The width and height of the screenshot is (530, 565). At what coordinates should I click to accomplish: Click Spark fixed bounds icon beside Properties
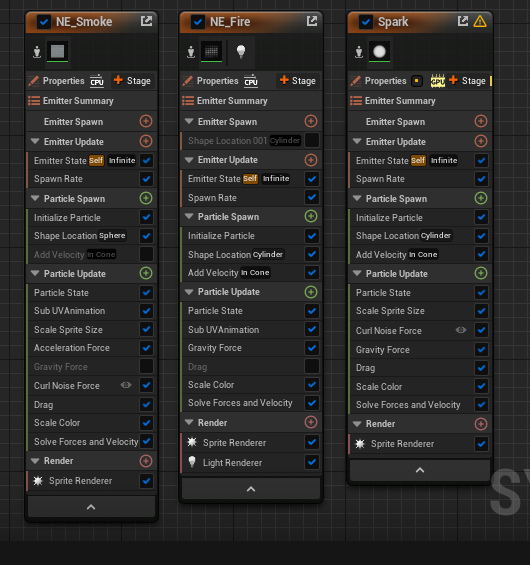pos(417,81)
